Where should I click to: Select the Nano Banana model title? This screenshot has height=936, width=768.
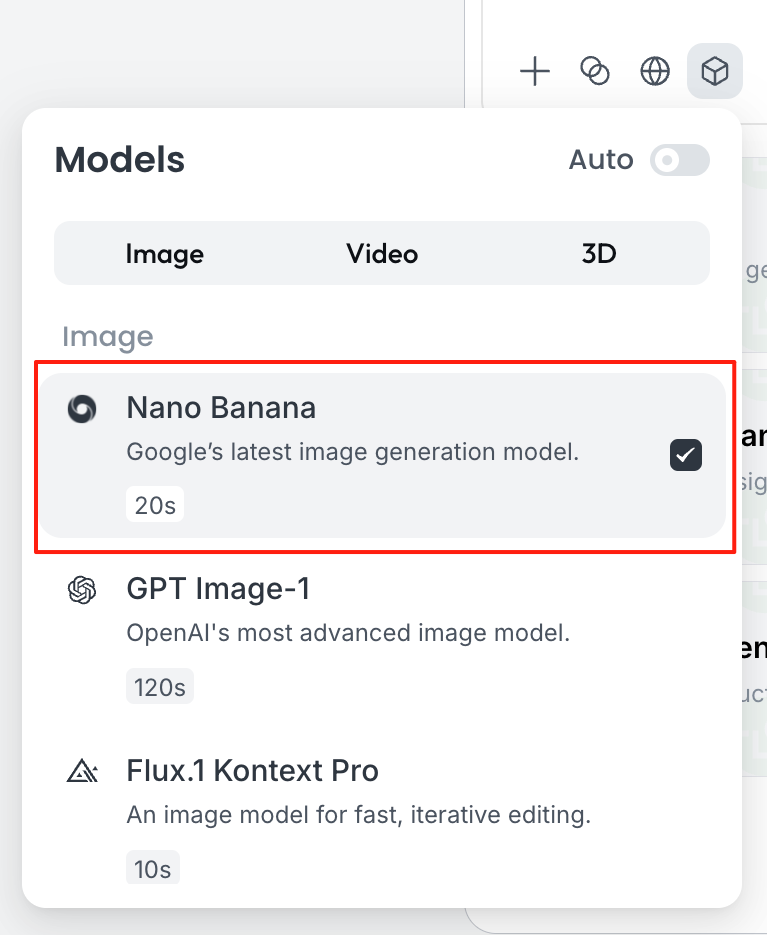tap(221, 408)
